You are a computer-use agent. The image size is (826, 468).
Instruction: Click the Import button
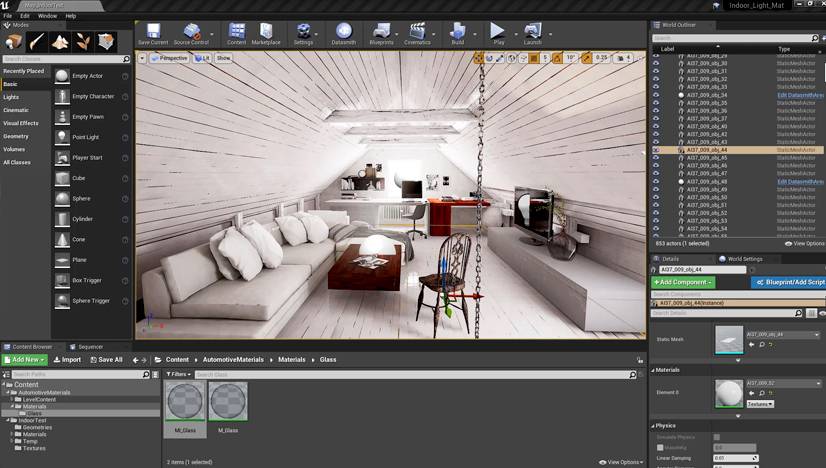(67, 359)
